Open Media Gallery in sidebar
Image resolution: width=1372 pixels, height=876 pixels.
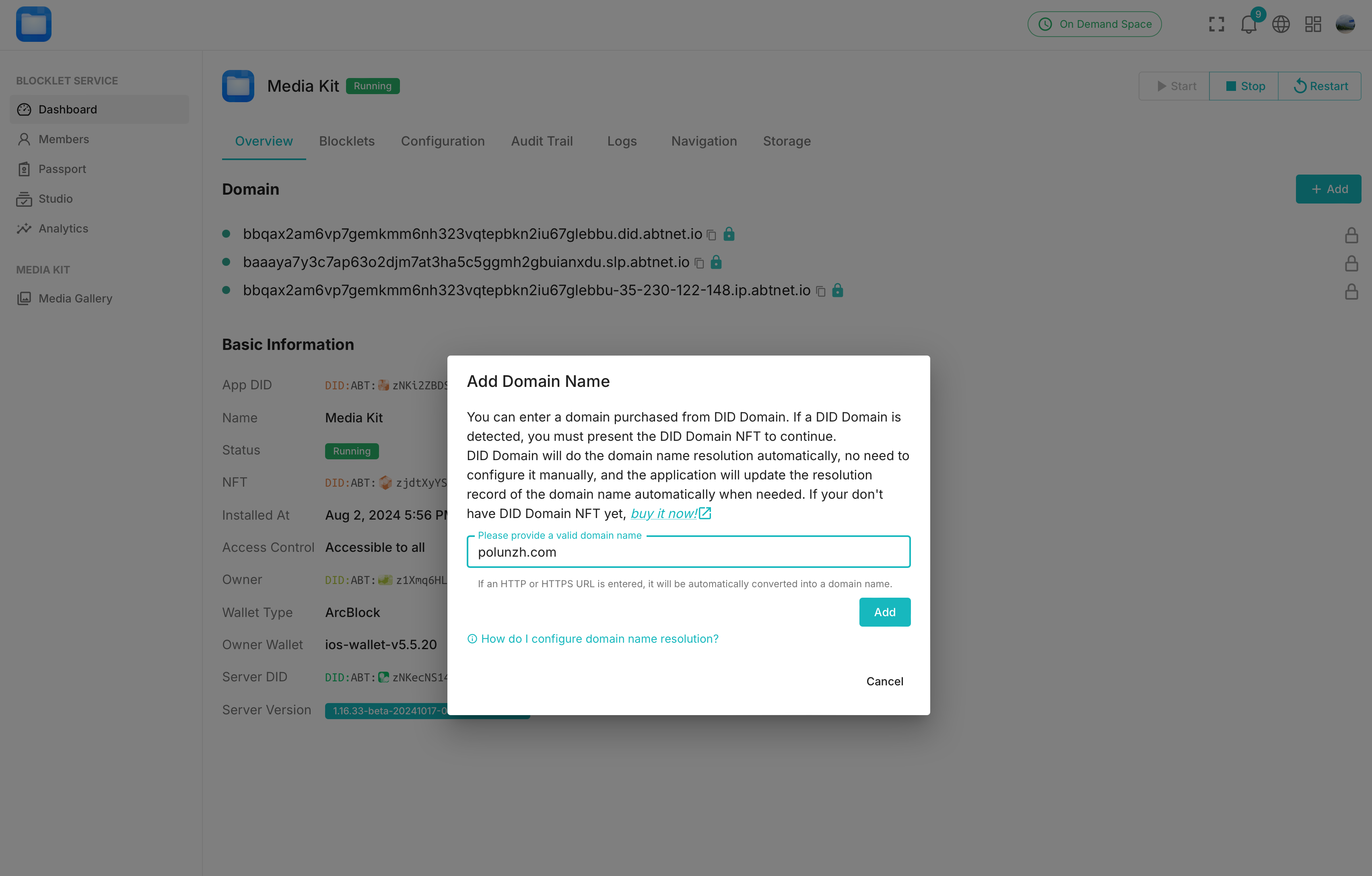(x=75, y=298)
